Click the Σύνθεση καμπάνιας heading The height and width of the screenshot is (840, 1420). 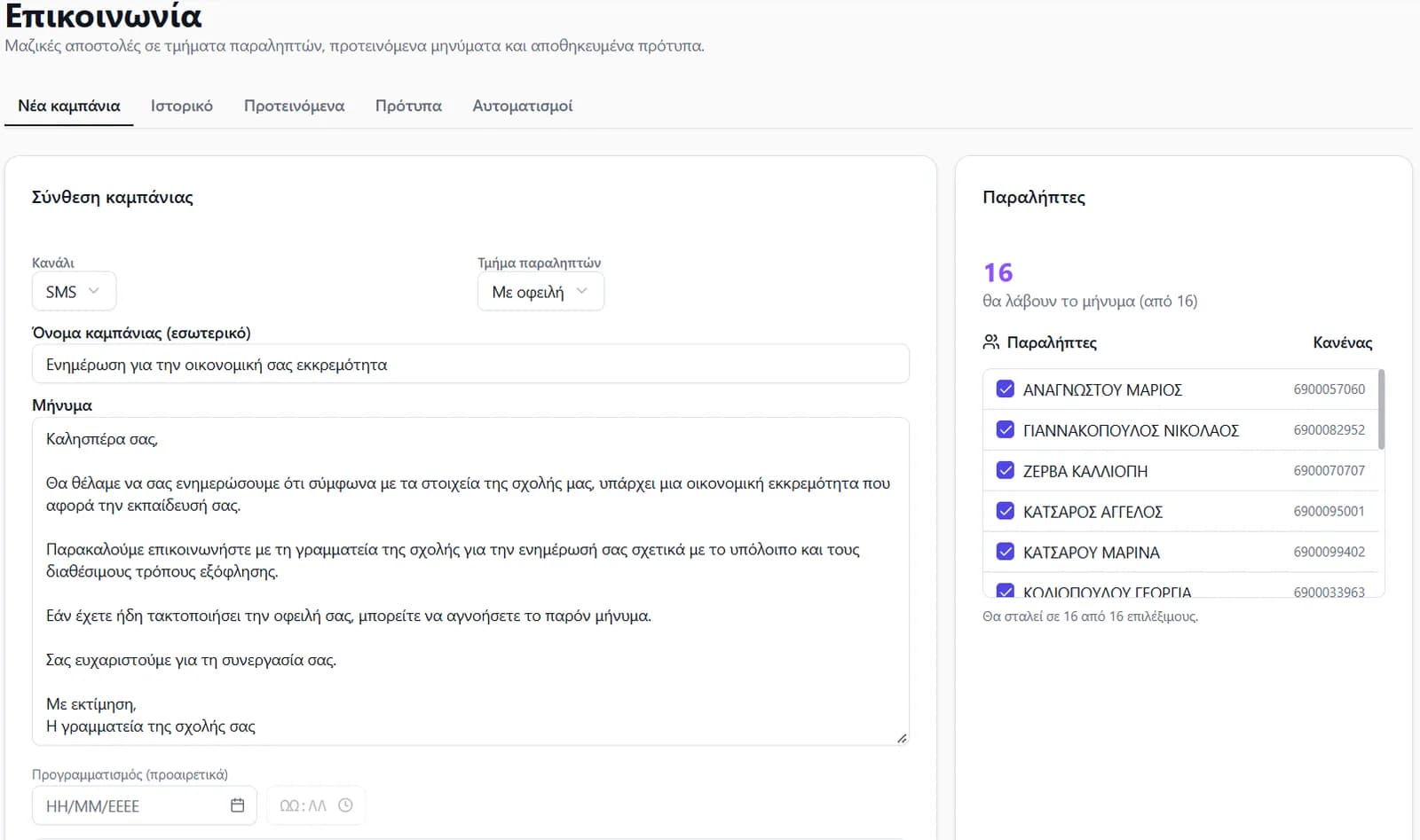113,197
